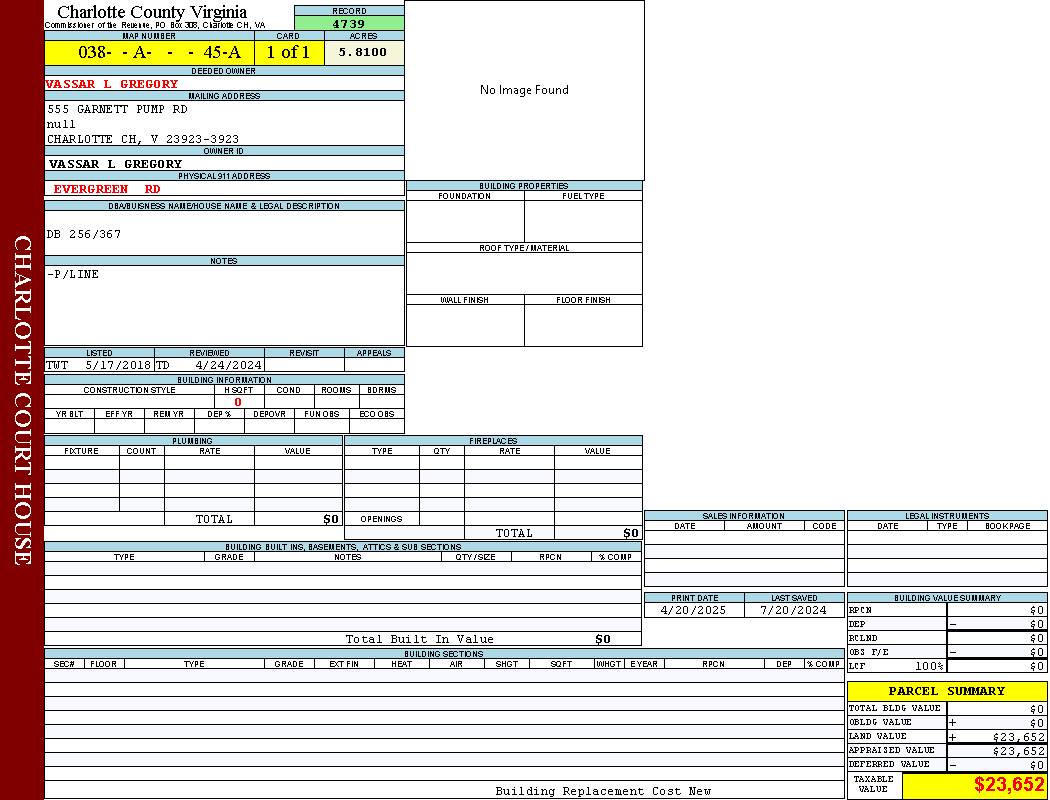The image size is (1050, 800).
Task: Select the red deeded owner name
Action: click(x=112, y=84)
